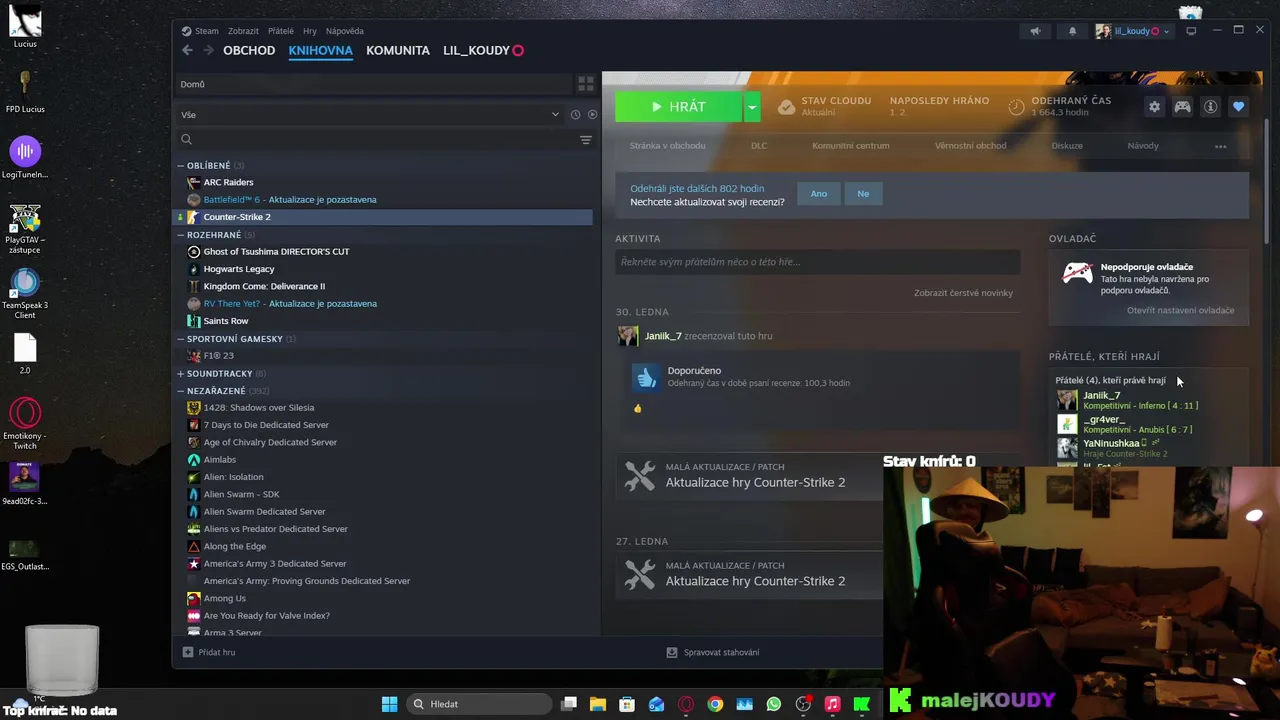Image resolution: width=1280 pixels, height=720 pixels.
Task: Click the search field in library
Action: click(x=376, y=140)
